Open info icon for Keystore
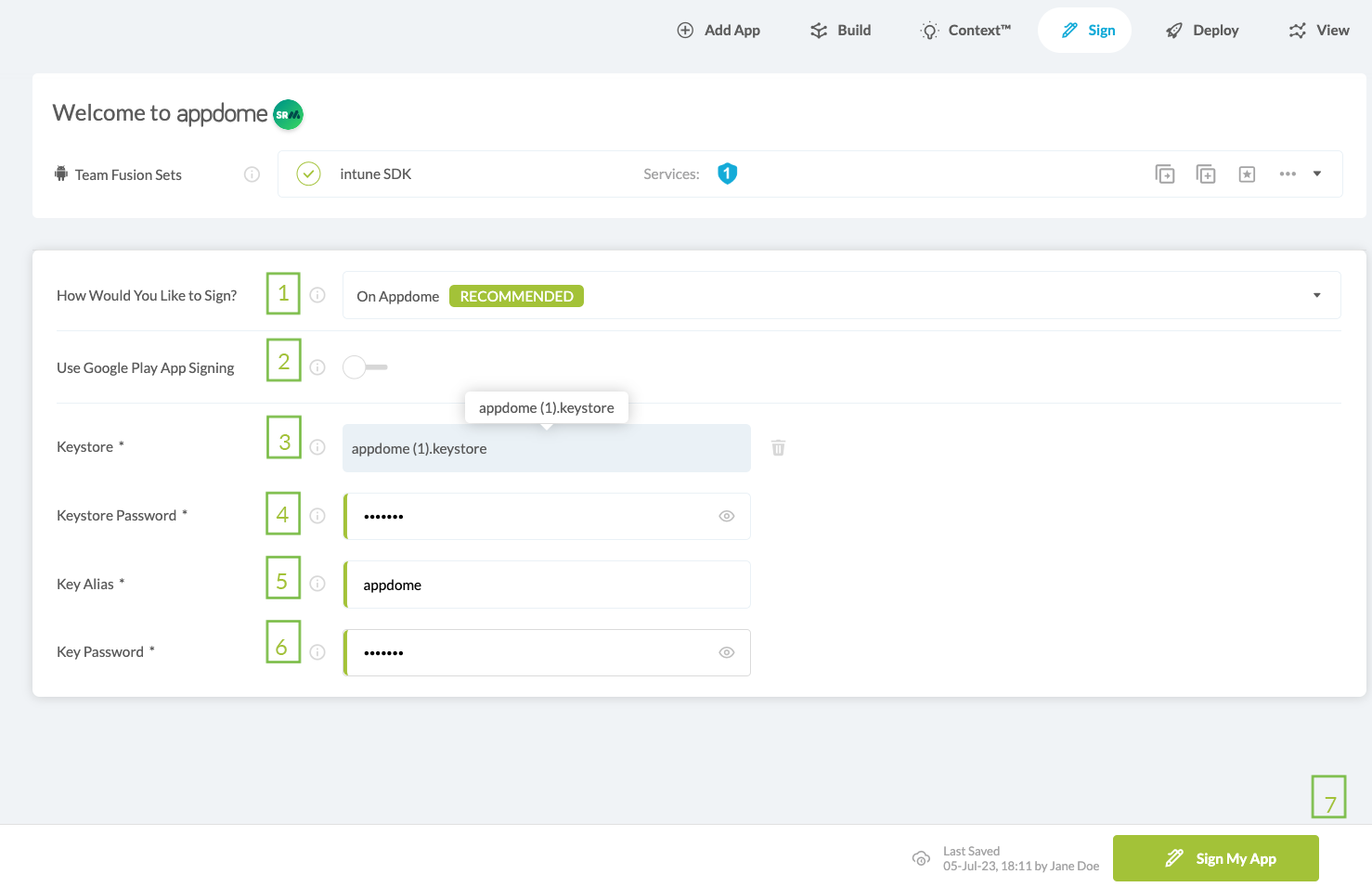The image size is (1372, 887). [x=317, y=447]
